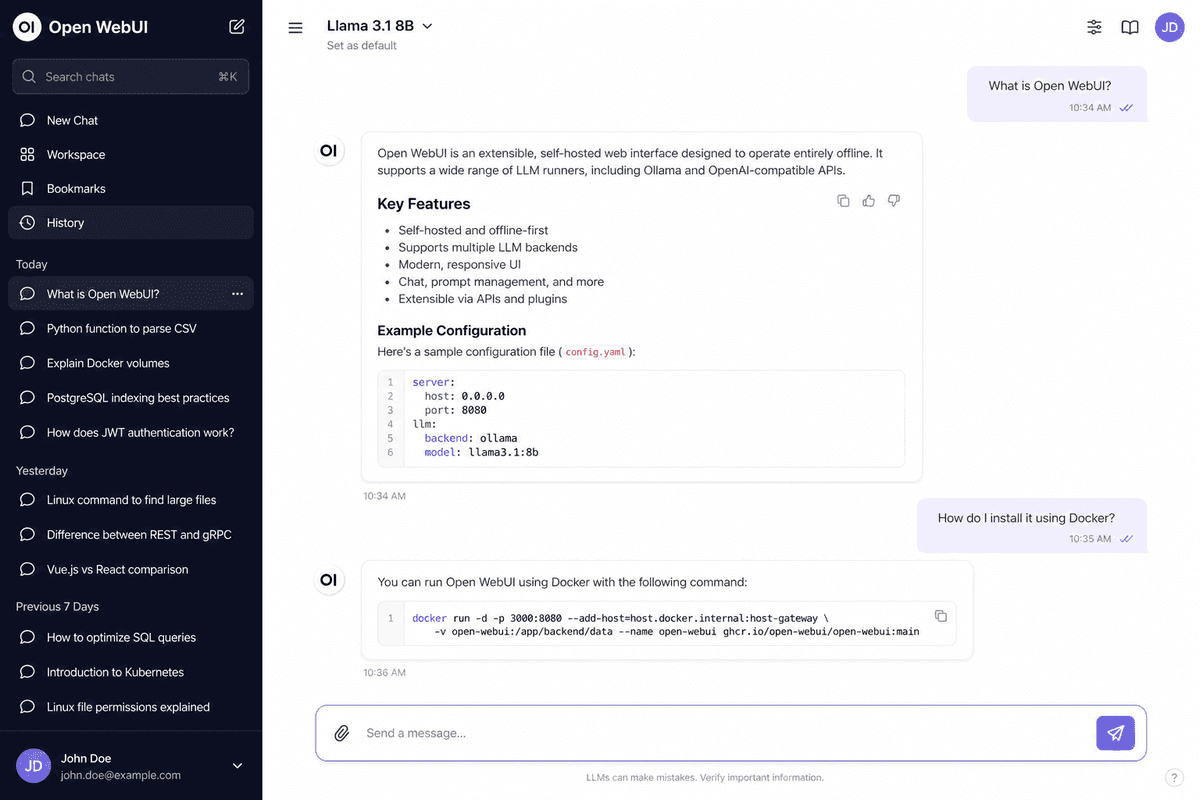The width and height of the screenshot is (1200, 800).
Task: Click the send message paper plane button
Action: tap(1115, 733)
